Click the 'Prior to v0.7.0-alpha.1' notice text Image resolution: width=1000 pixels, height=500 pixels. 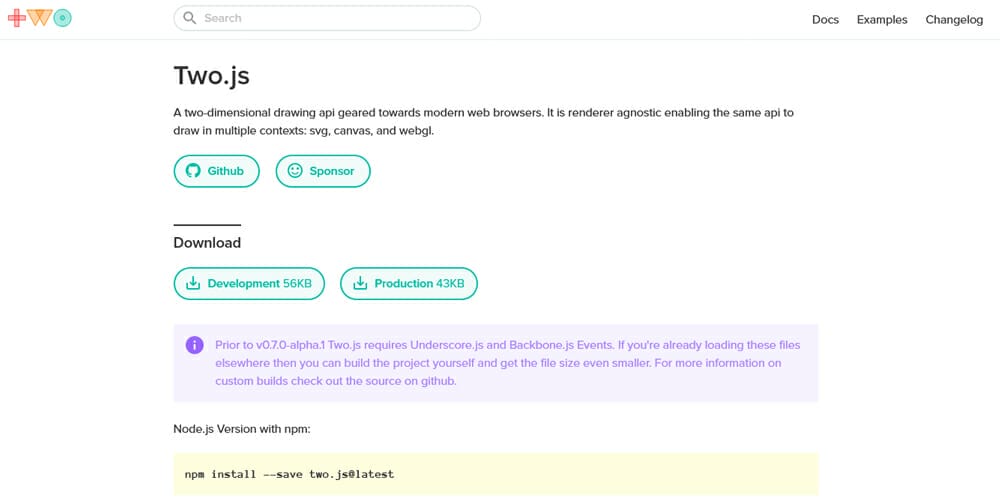[508, 364]
